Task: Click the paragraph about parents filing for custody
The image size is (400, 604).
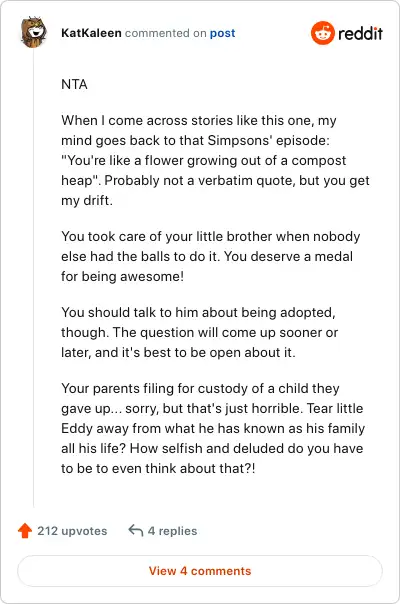Action: 213,428
